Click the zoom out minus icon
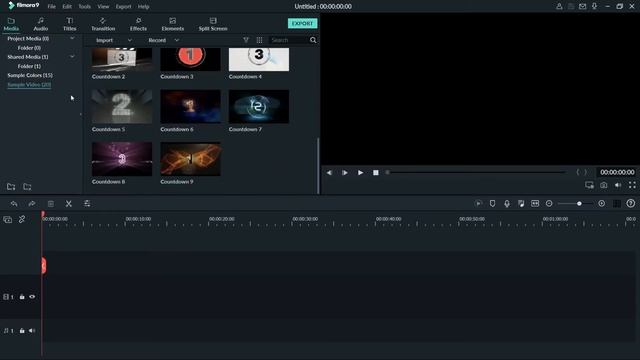This screenshot has width=640, height=360. 549,203
